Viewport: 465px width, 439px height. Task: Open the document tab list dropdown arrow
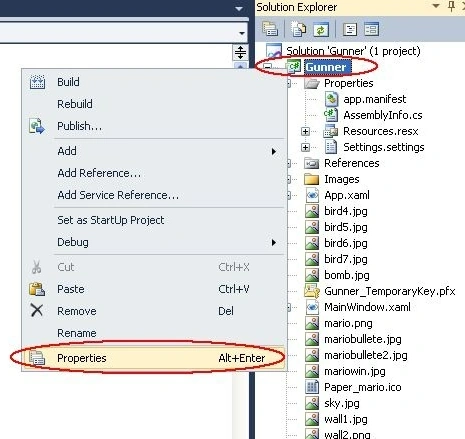coord(239,9)
